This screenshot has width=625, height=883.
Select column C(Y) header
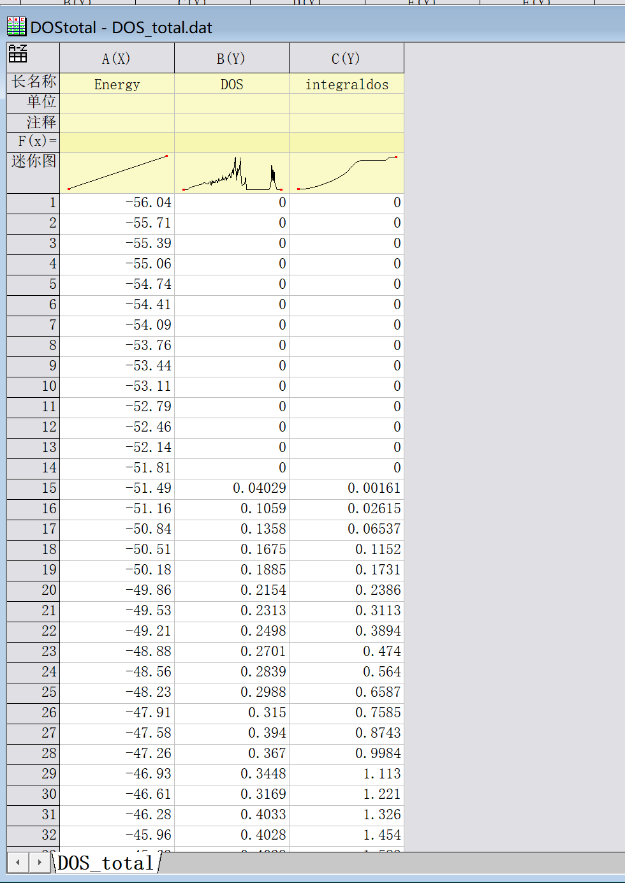tap(347, 58)
